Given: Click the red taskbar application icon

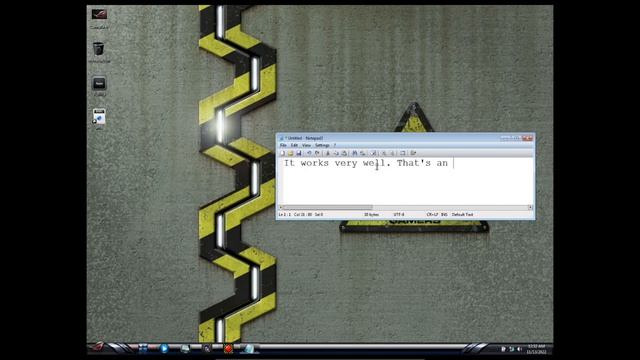Looking at the screenshot, I should point(228,349).
